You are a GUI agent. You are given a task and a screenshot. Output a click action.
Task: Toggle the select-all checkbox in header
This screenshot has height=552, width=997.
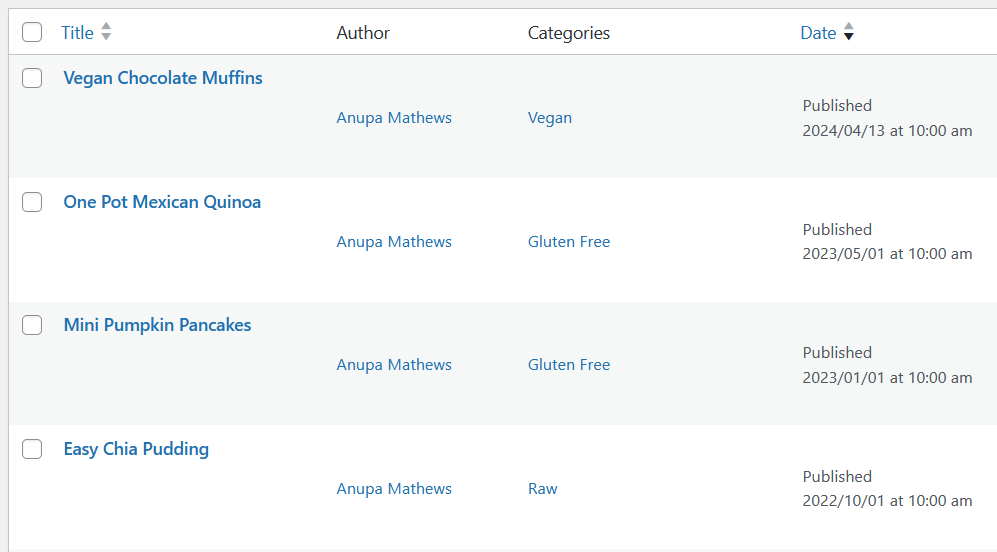(x=32, y=32)
